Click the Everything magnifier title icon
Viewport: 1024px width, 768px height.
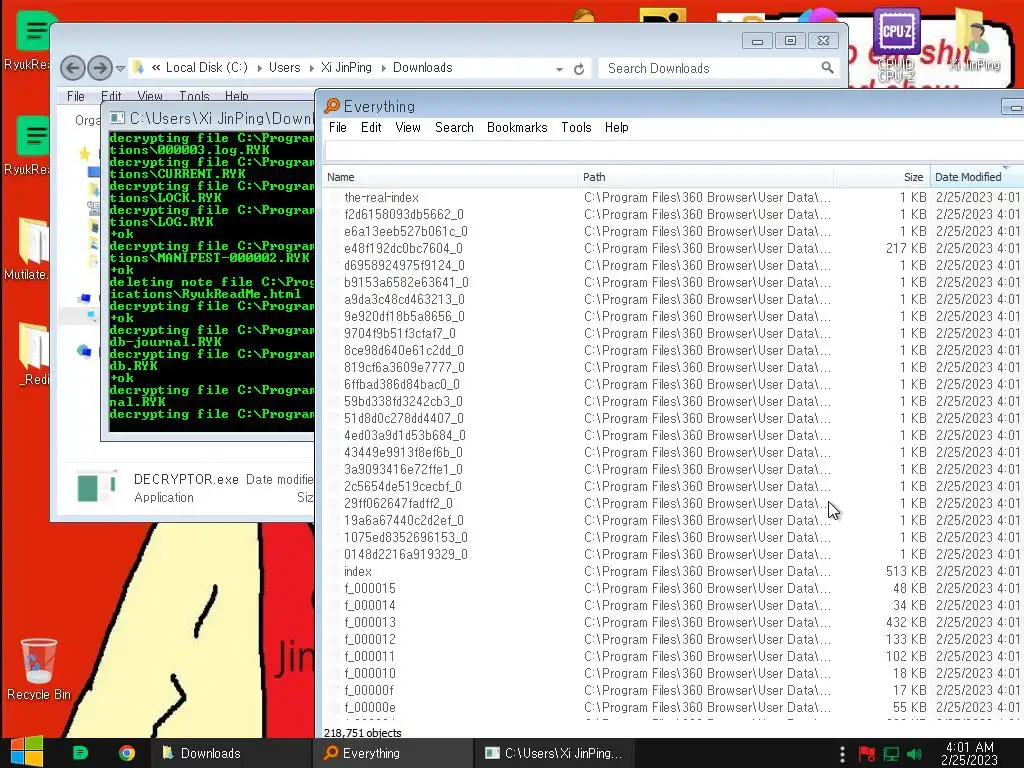[332, 106]
